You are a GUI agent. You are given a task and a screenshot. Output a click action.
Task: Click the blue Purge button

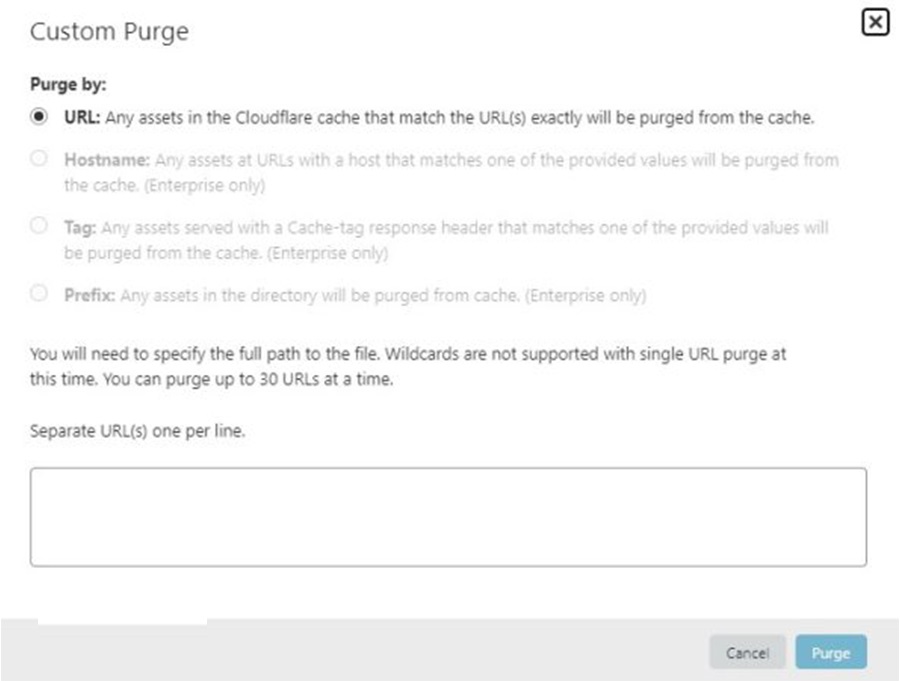point(830,653)
